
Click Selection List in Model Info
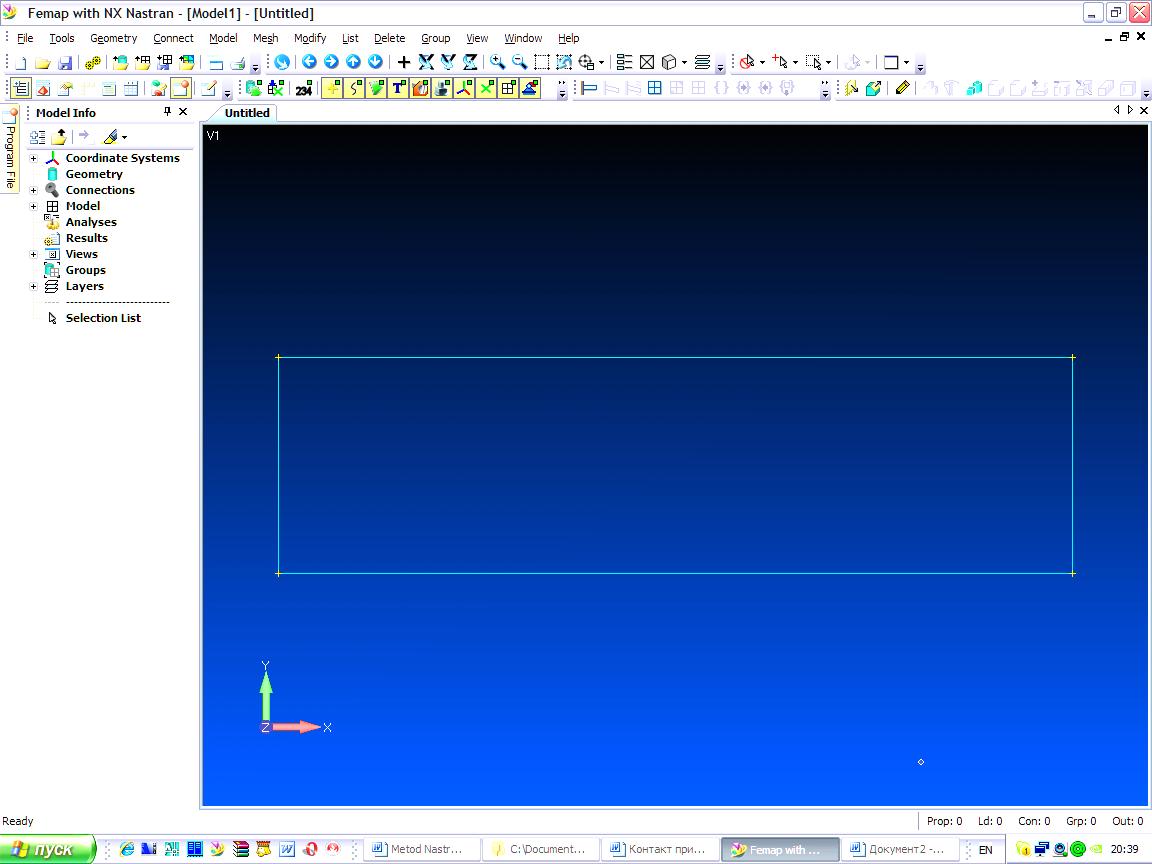[103, 318]
